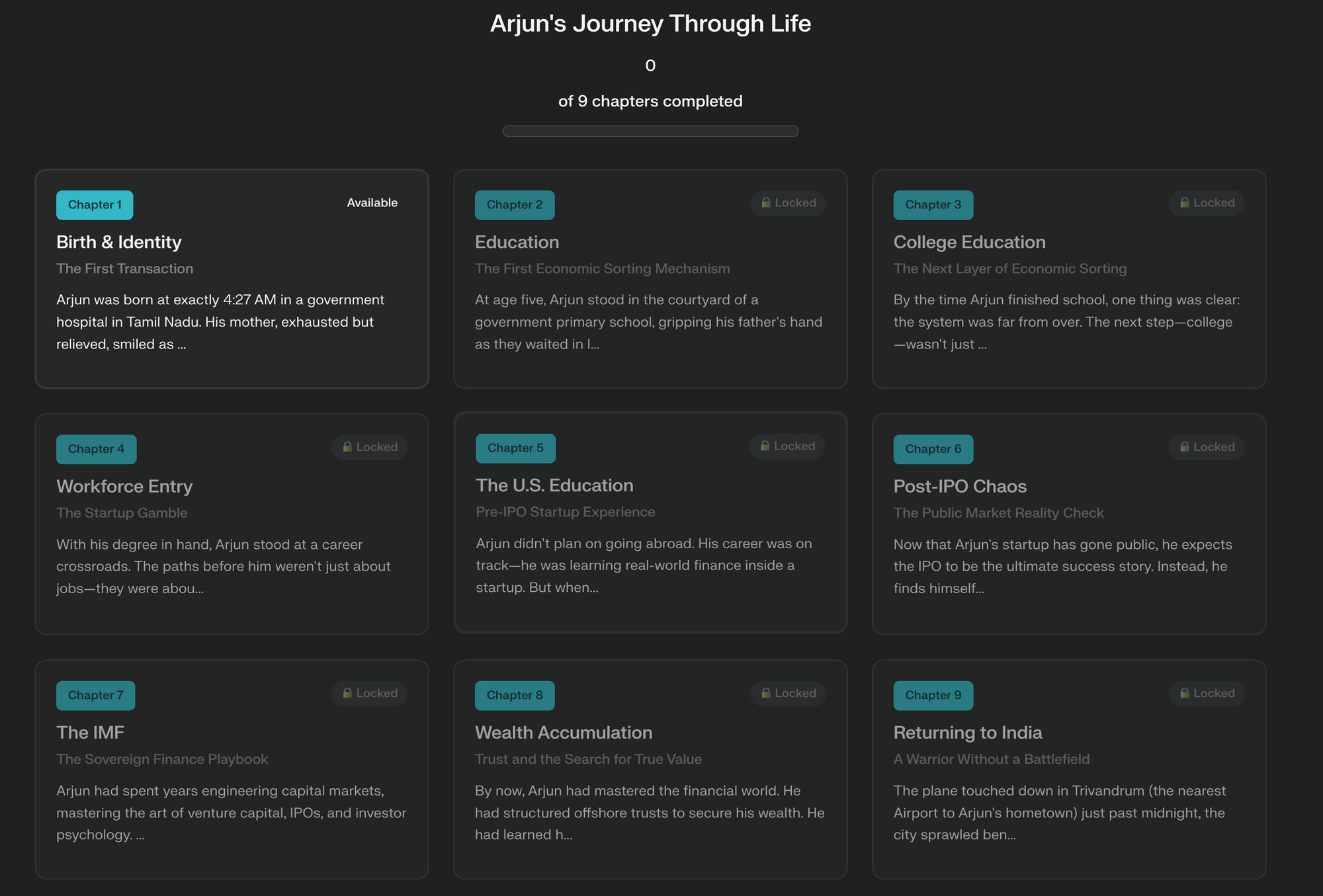Click the lock icon on Chapter 5
Image resolution: width=1323 pixels, height=896 pixels.
pos(765,446)
